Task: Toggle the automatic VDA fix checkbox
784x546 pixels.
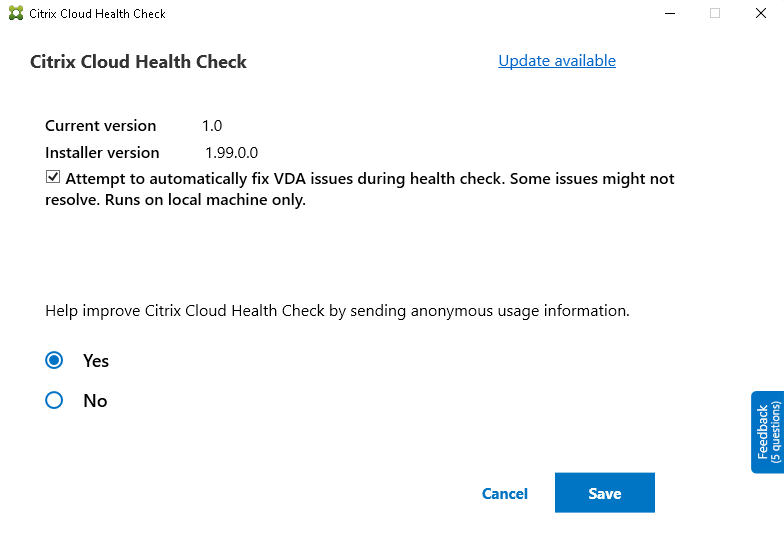Action: tap(53, 178)
